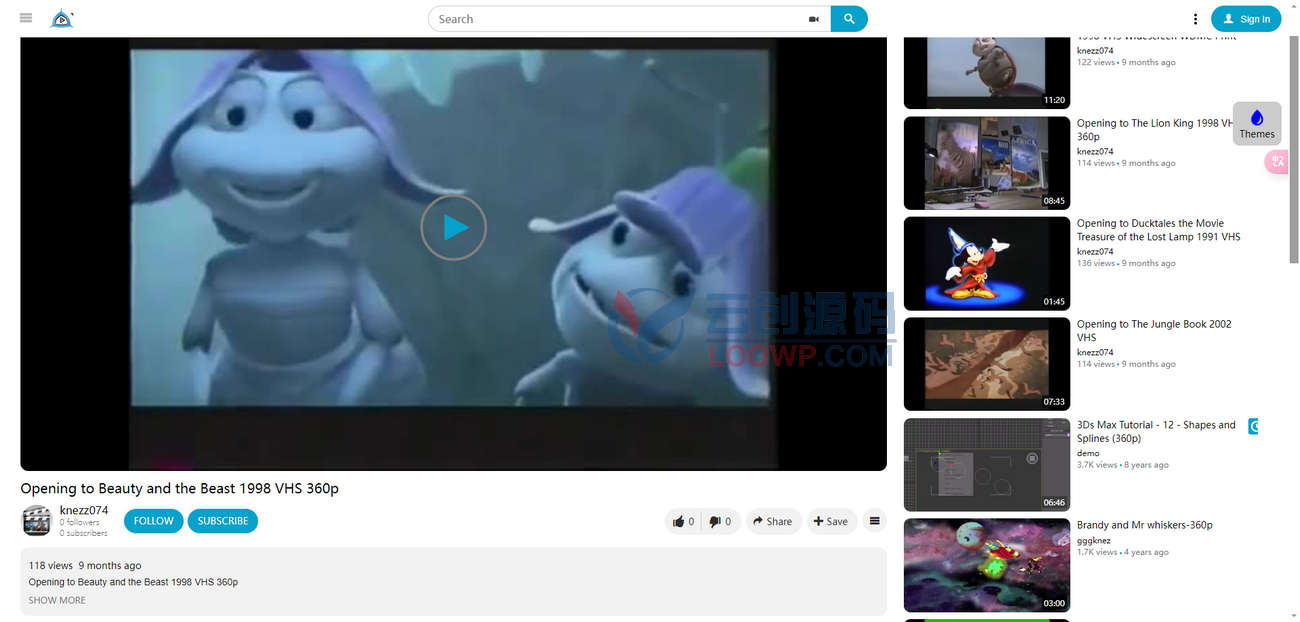Click '3.7K views' under 3Ds Max Tutorial
Screen dimensions: 1300x622
click(1097, 465)
